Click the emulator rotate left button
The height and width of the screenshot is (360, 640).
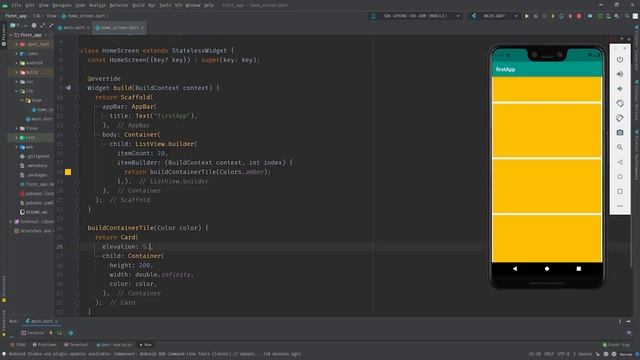(620, 103)
